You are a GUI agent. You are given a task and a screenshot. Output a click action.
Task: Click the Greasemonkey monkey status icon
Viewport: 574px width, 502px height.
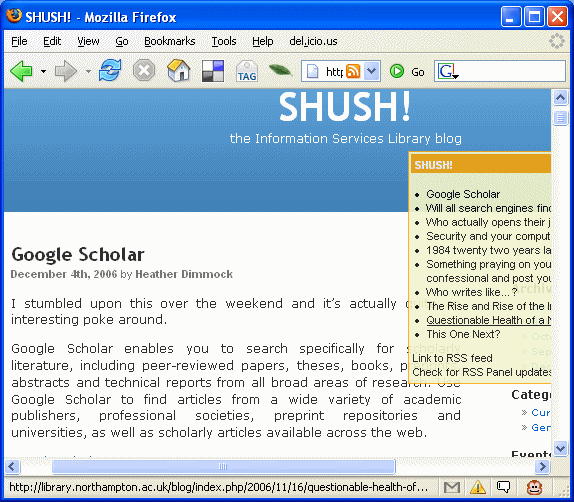click(534, 487)
